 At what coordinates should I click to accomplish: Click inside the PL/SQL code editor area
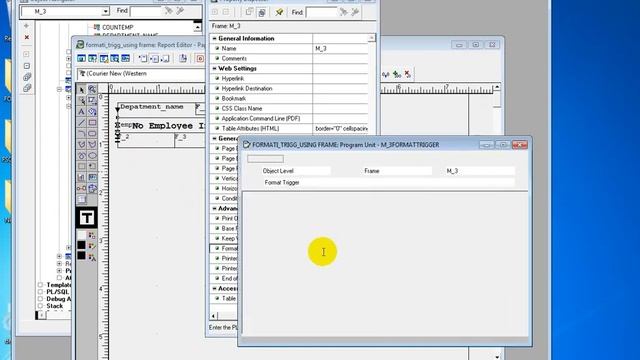tap(385, 264)
